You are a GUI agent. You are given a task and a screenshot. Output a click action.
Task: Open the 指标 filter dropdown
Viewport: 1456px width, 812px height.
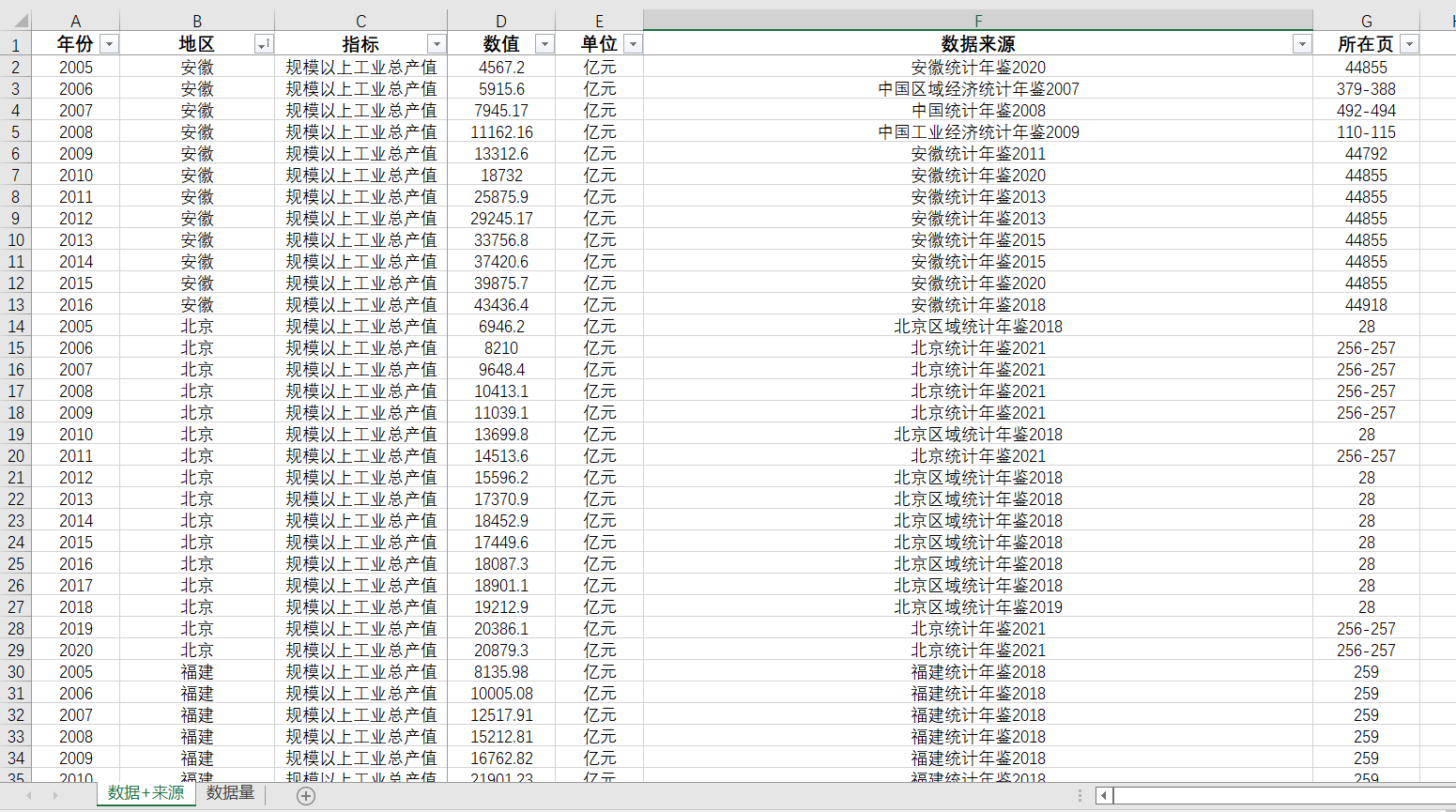(x=437, y=44)
